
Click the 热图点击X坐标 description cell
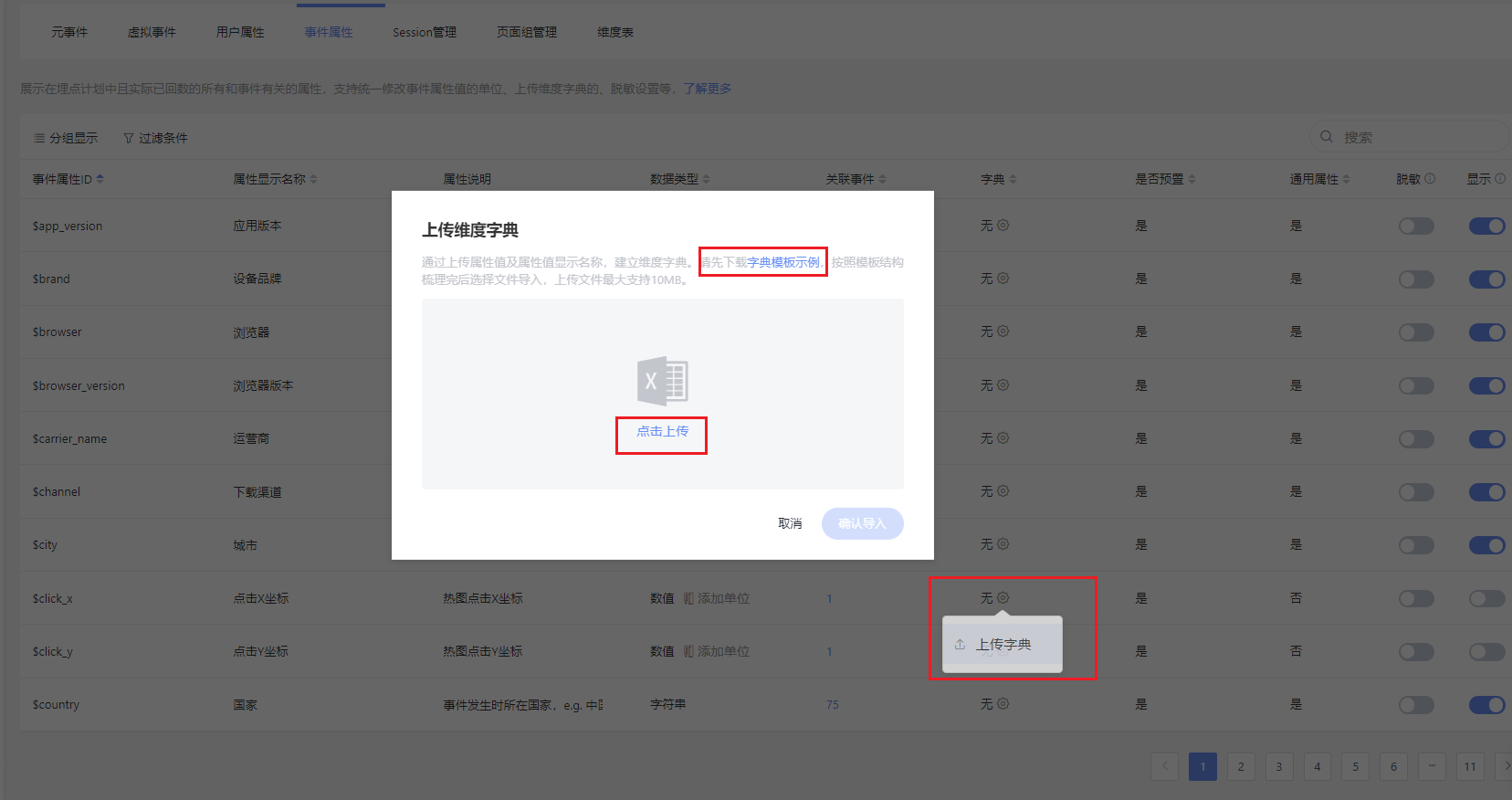(x=483, y=598)
